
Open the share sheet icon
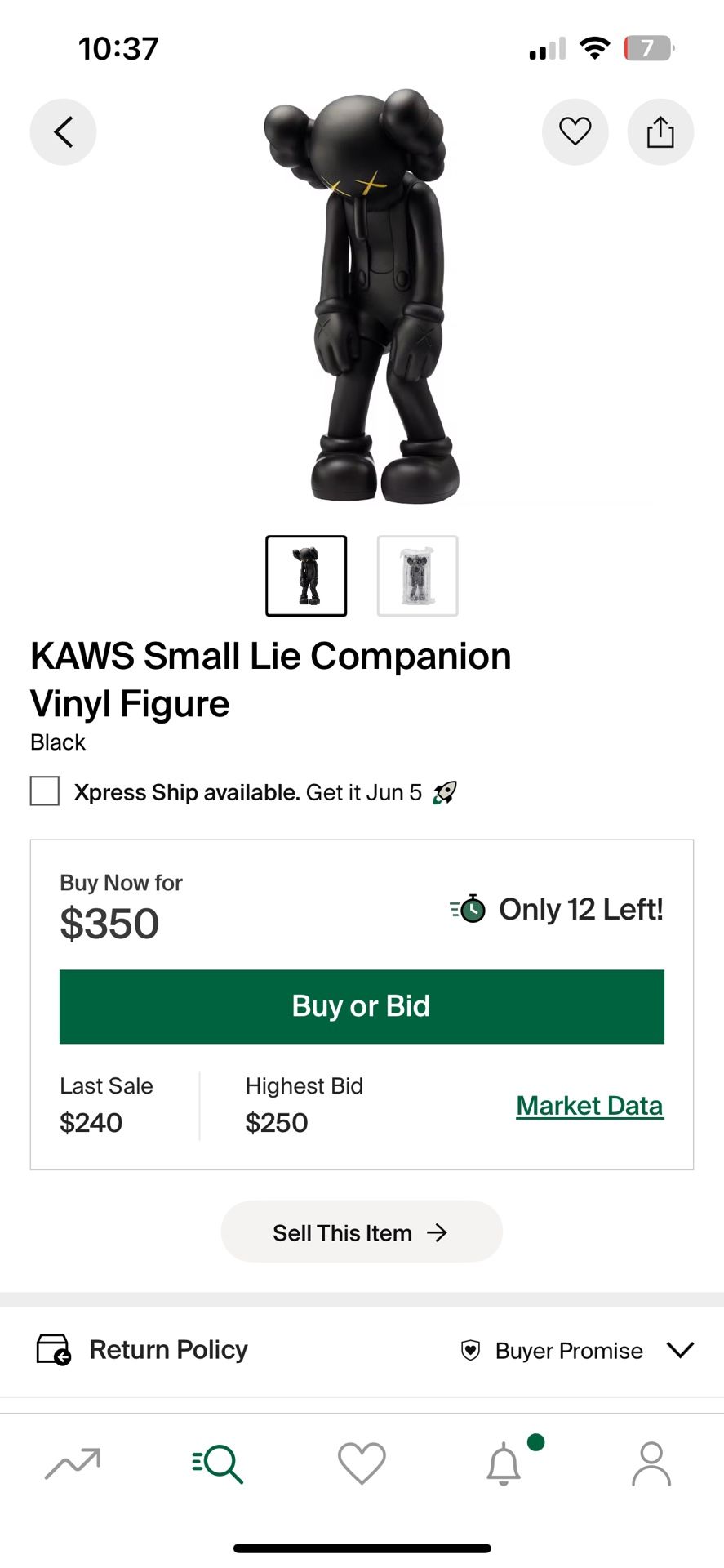click(x=660, y=131)
